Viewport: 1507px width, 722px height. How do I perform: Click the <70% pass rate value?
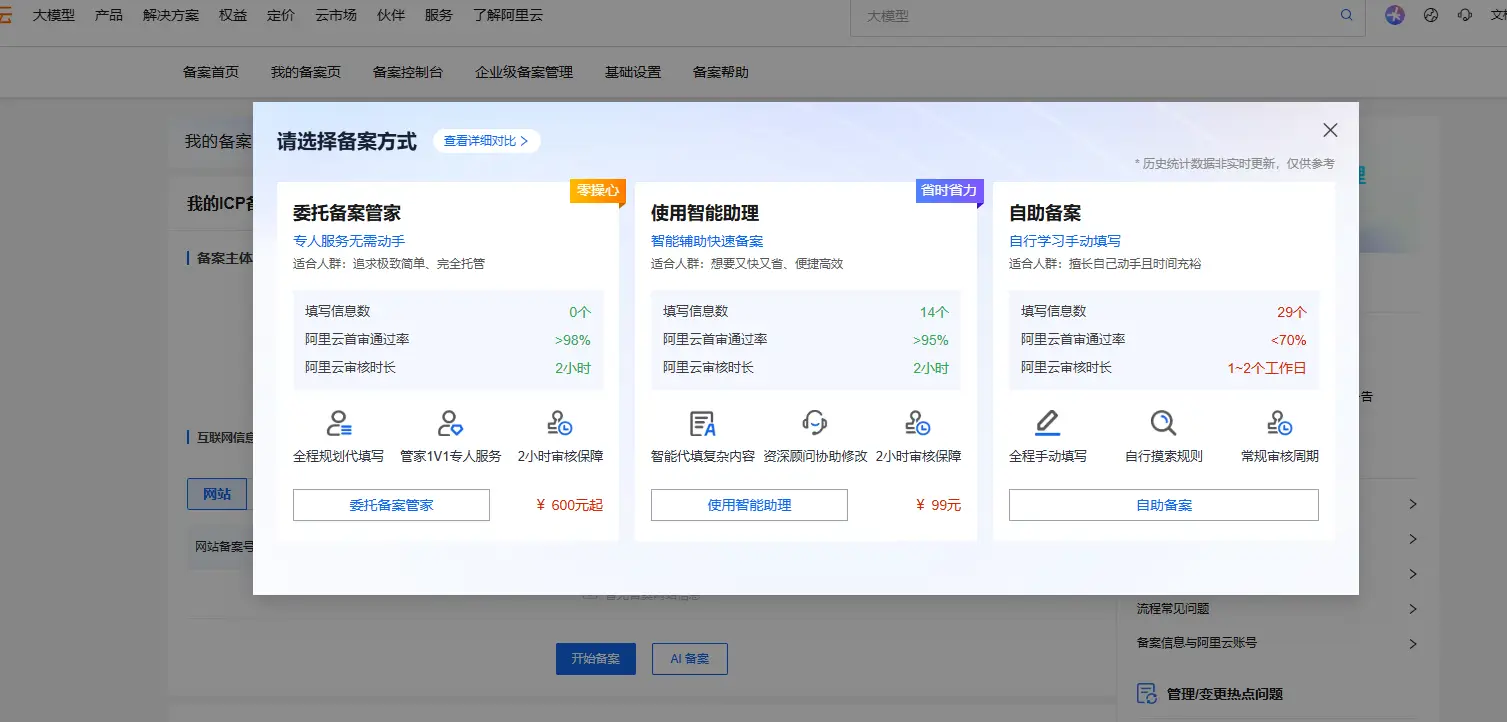(x=1289, y=340)
